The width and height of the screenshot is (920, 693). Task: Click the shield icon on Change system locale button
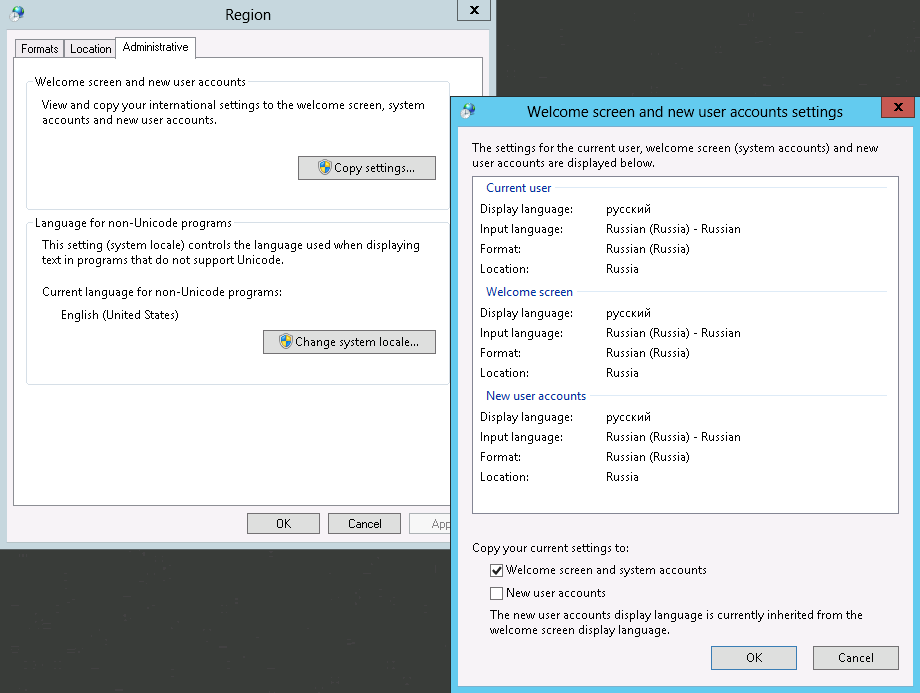(285, 342)
